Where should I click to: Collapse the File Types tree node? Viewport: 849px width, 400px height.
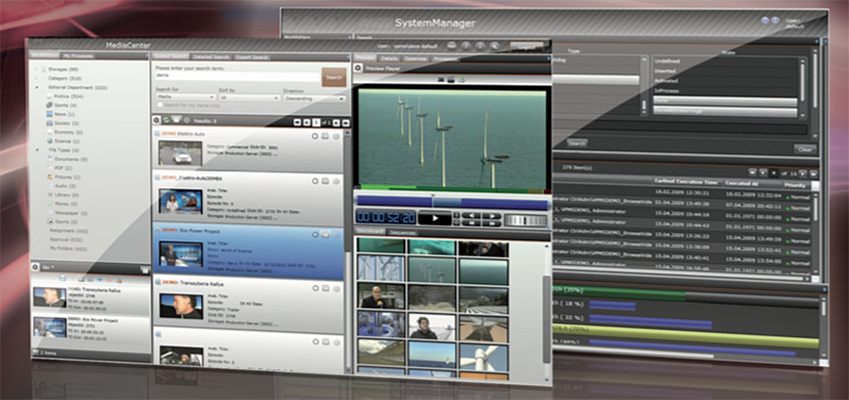(36, 150)
